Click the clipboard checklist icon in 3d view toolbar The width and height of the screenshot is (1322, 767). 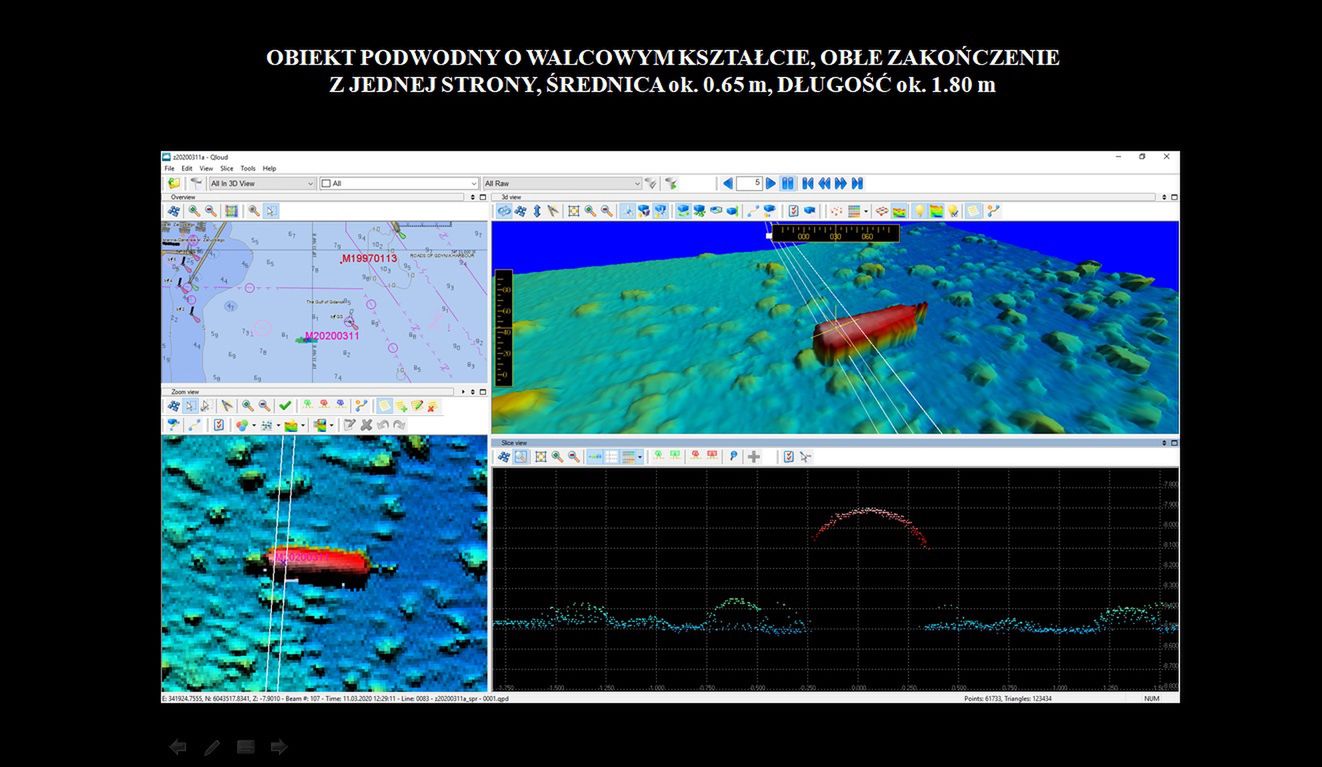(793, 211)
